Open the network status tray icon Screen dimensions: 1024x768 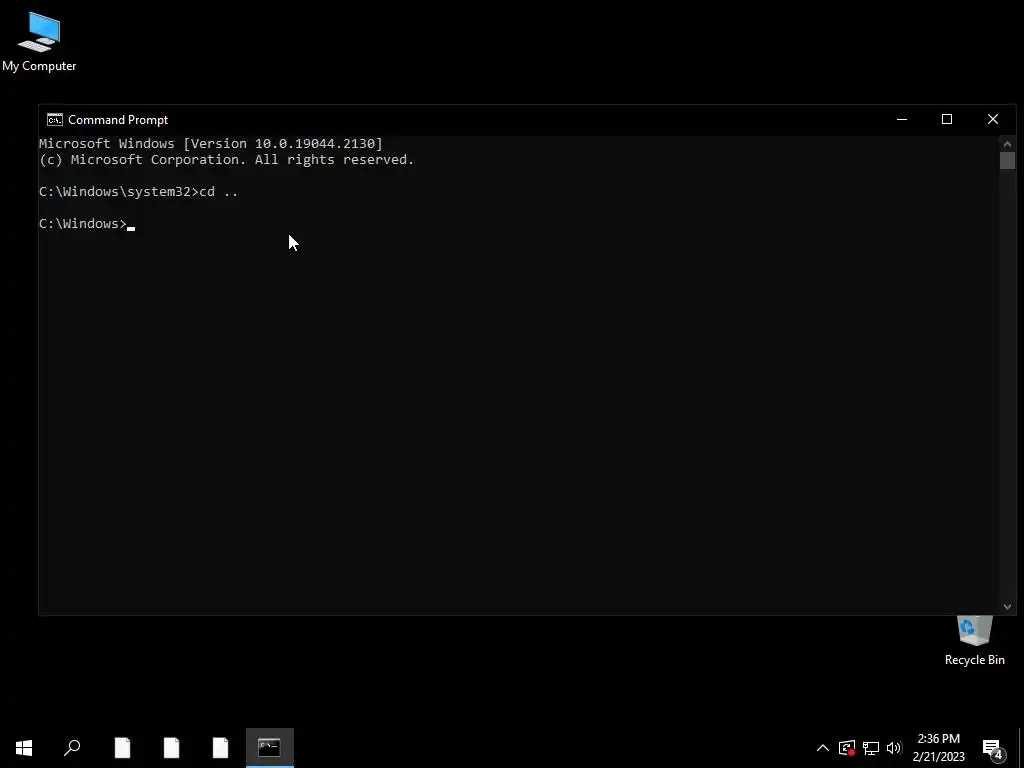(871, 748)
